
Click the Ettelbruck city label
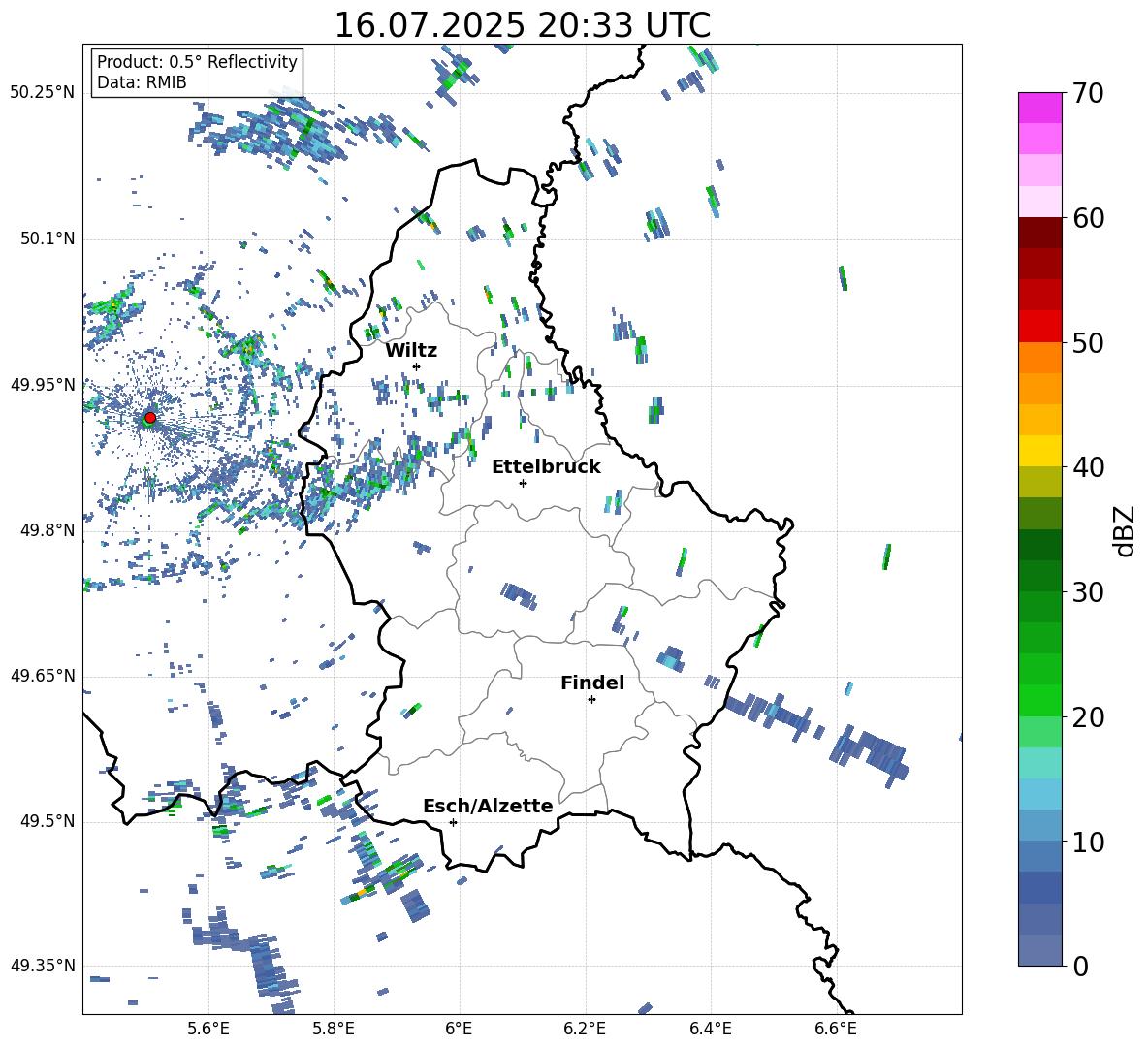546,467
